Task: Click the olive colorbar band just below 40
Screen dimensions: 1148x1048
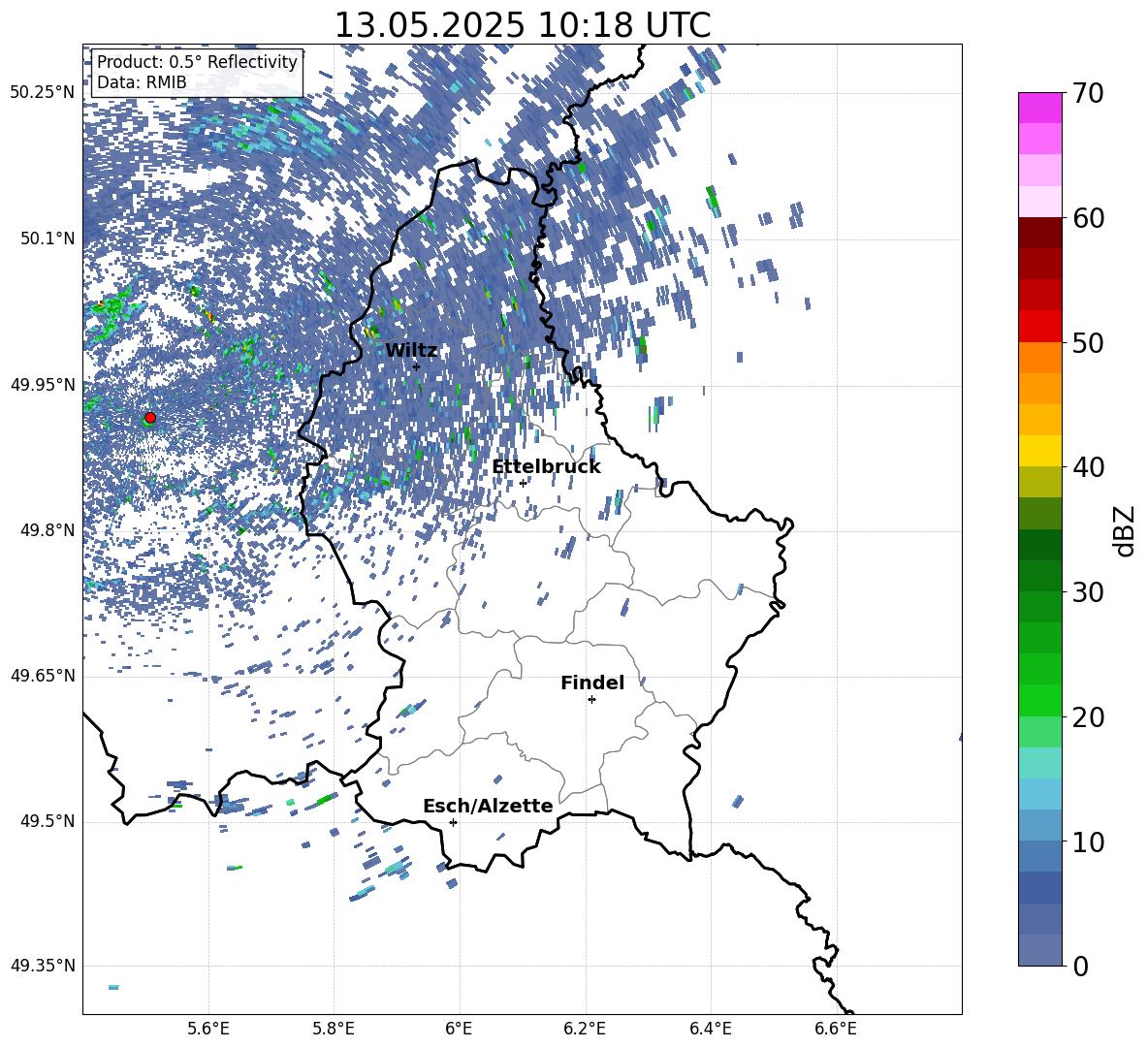Action: [1039, 482]
